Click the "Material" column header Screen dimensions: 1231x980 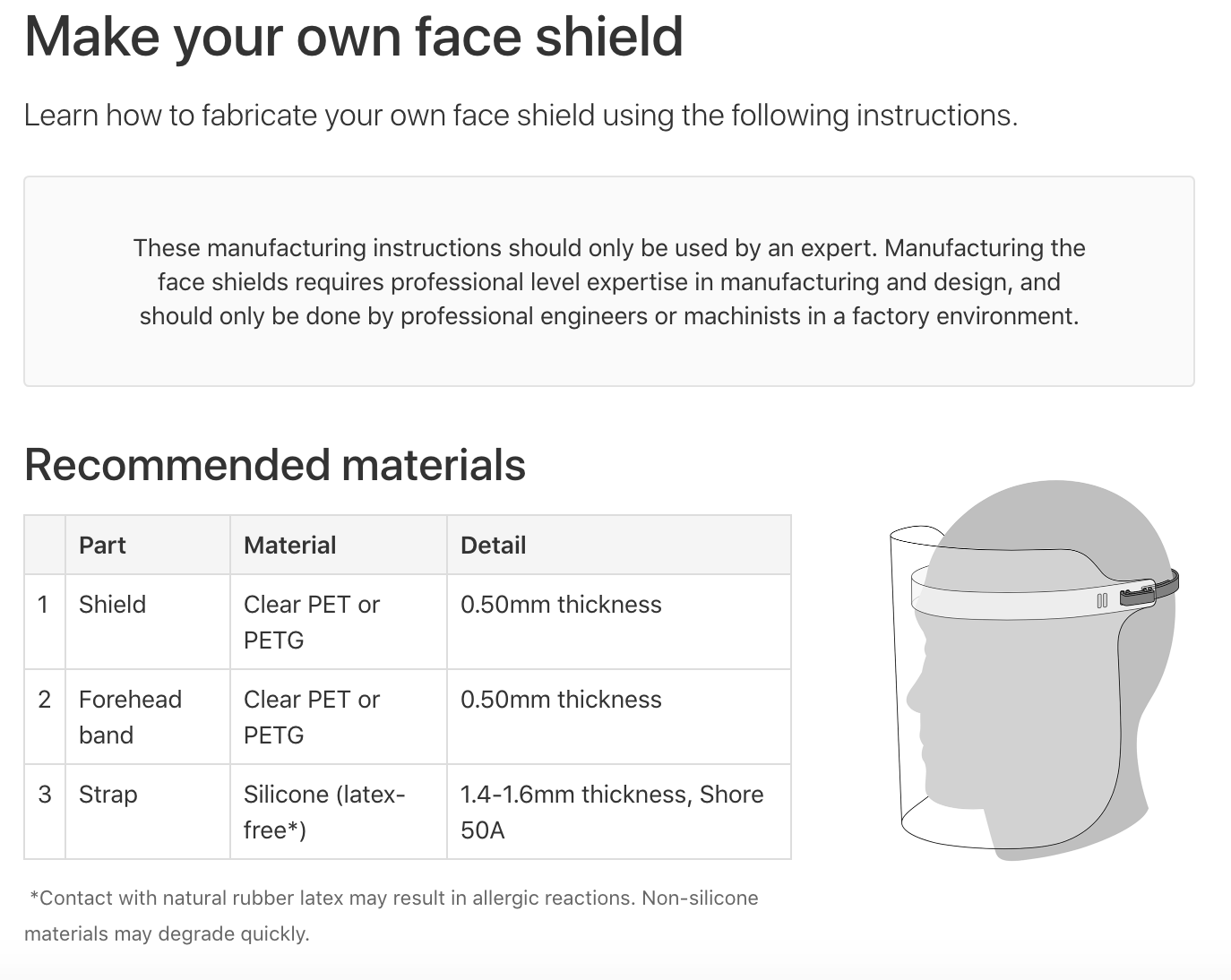289,545
